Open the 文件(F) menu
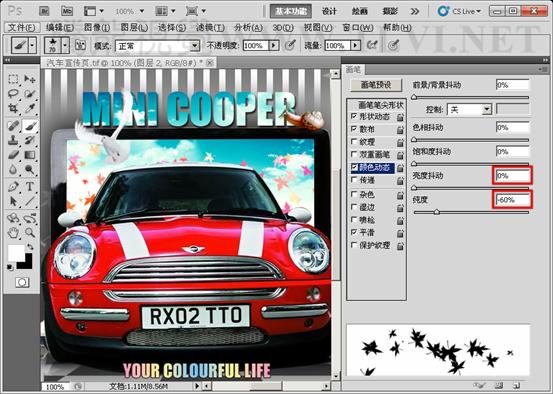Image resolution: width=553 pixels, height=394 pixels. 22,28
